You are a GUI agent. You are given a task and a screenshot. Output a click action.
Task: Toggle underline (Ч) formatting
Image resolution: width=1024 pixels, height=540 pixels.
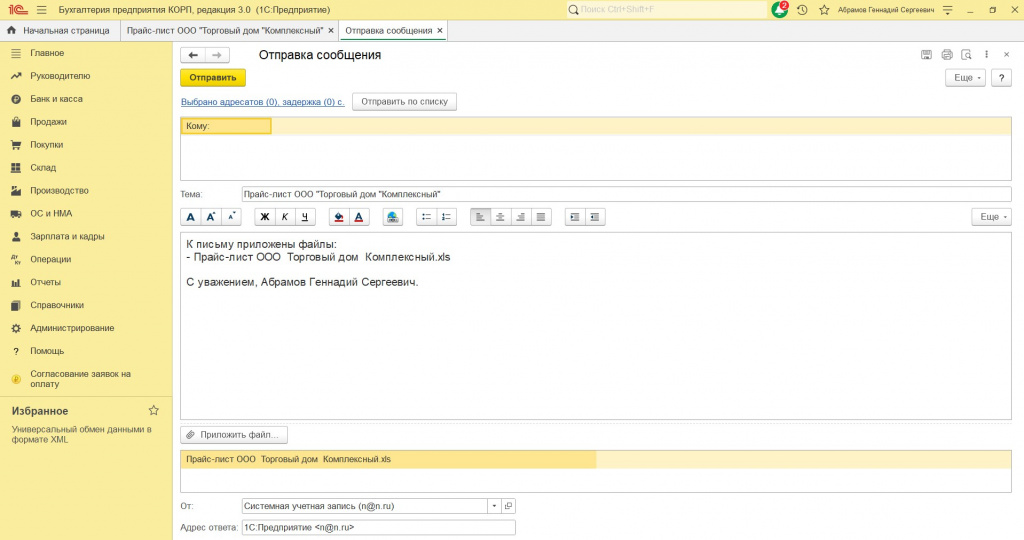tap(305, 217)
